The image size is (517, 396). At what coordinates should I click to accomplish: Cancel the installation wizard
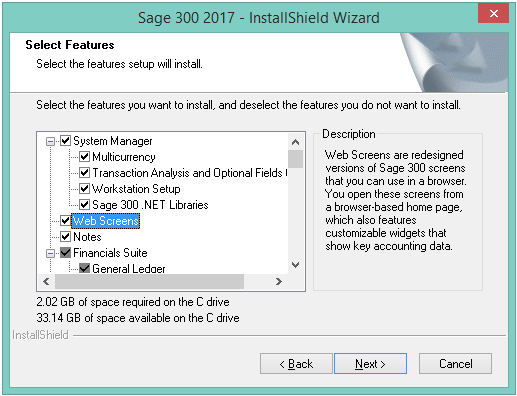click(x=455, y=364)
